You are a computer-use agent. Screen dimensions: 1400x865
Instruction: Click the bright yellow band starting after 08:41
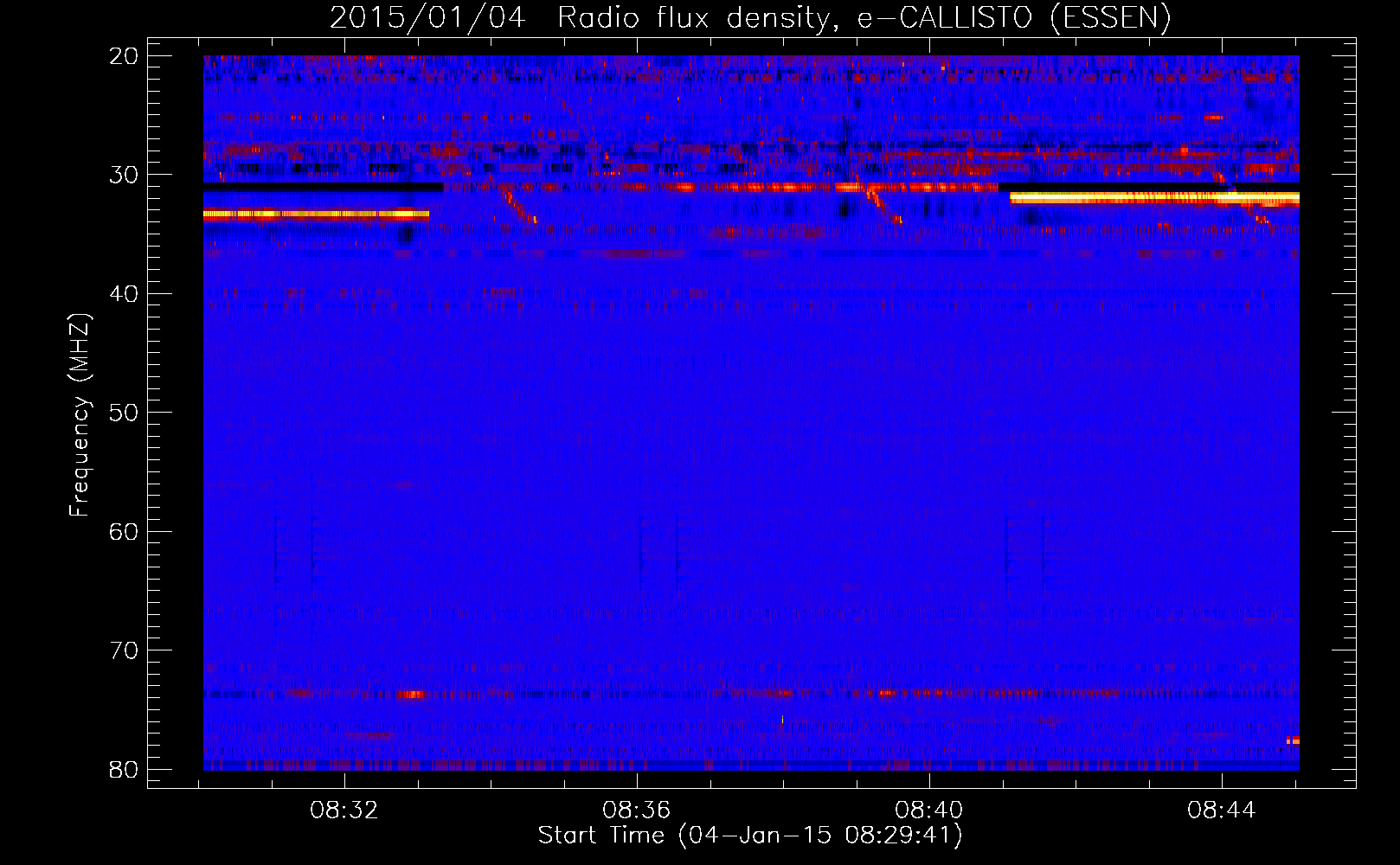(x=1154, y=198)
